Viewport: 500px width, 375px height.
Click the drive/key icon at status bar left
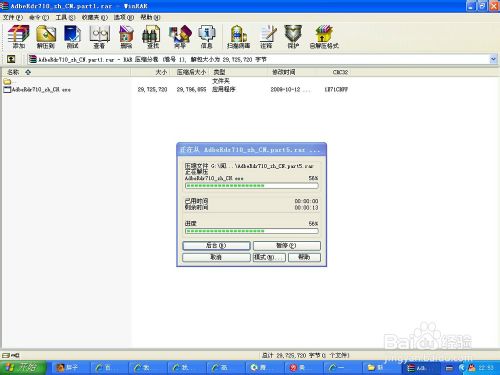tap(11, 355)
